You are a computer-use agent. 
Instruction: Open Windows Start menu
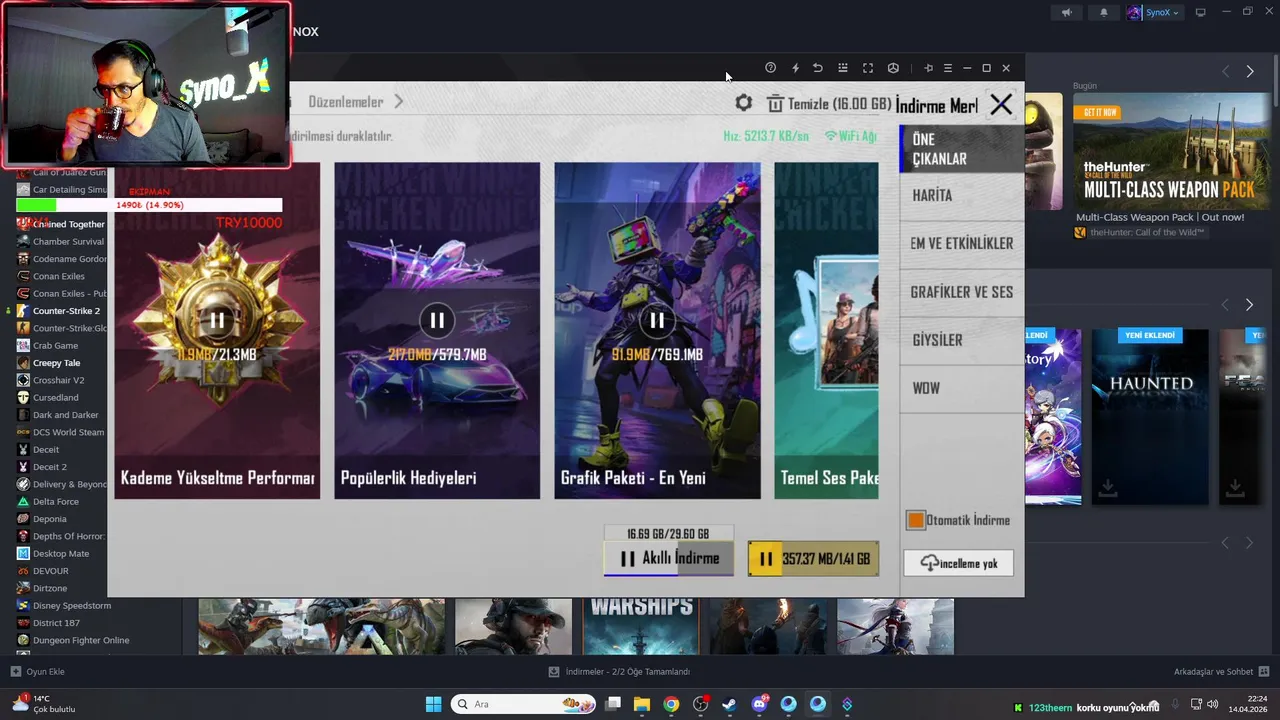433,704
